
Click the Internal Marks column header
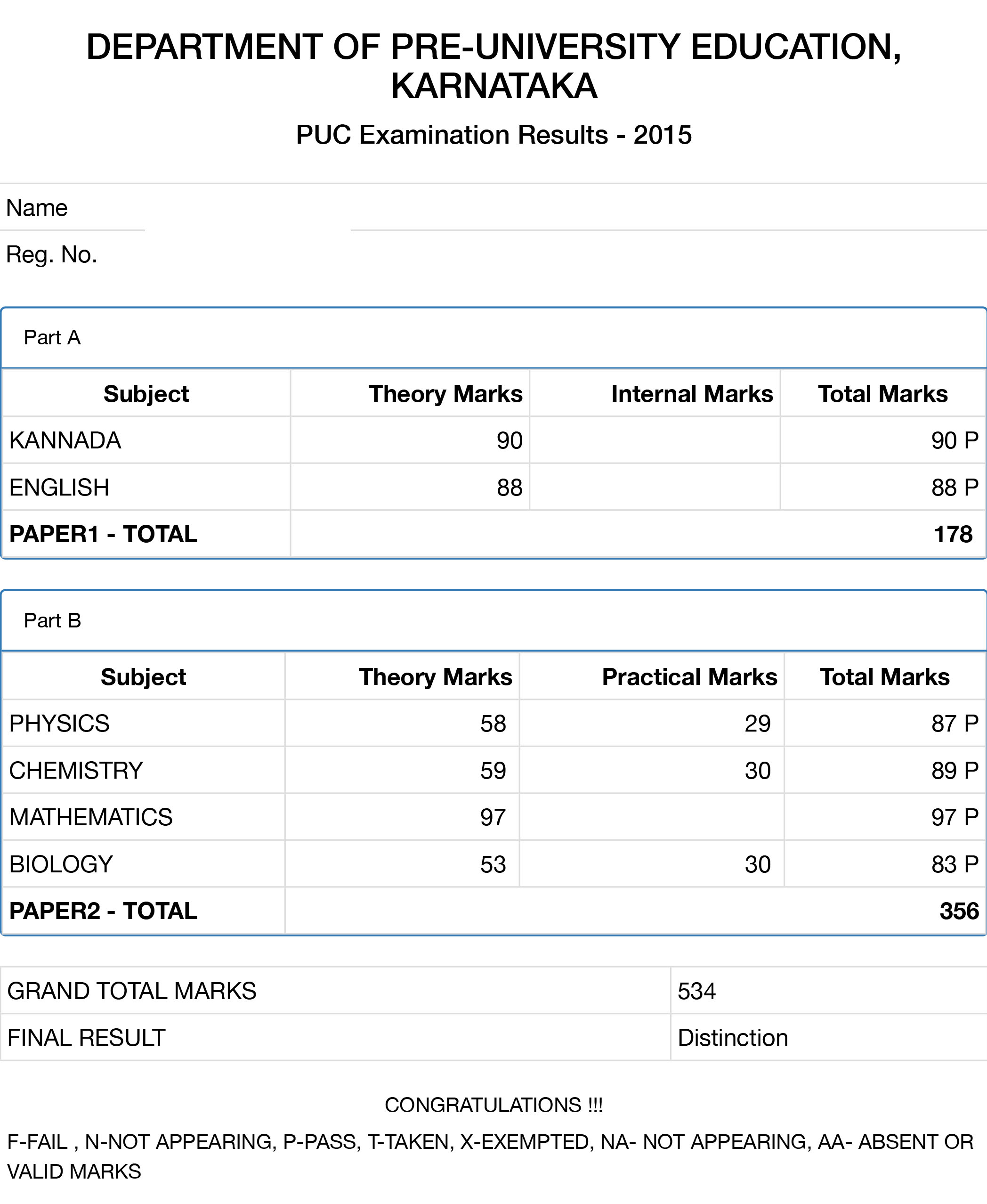coord(691,393)
